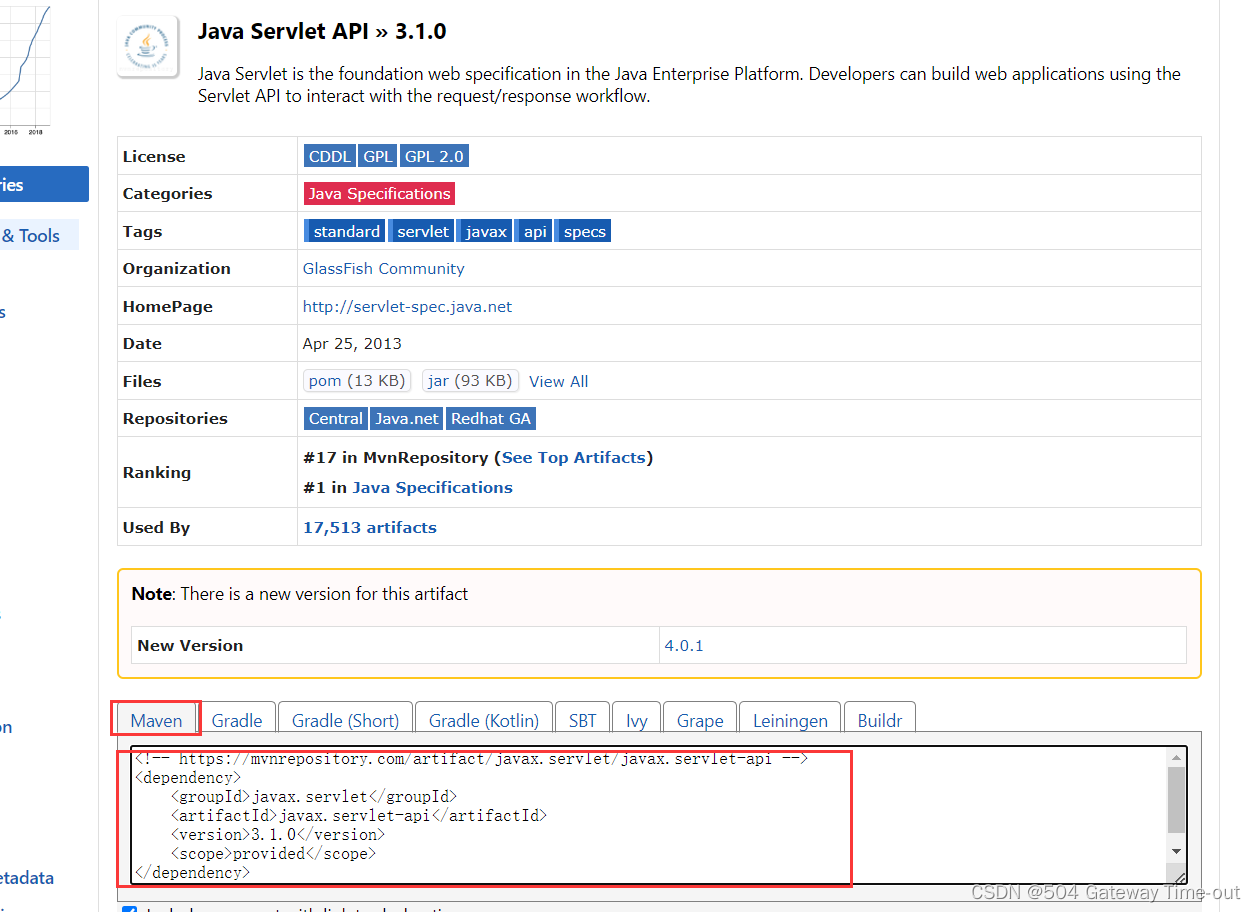Switch to the Gradle (Short) tab
Screen dimensions: 1256x912
click(345, 719)
